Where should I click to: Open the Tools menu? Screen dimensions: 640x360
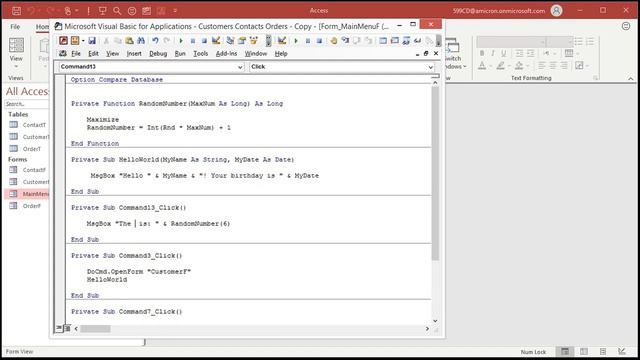[x=200, y=53]
